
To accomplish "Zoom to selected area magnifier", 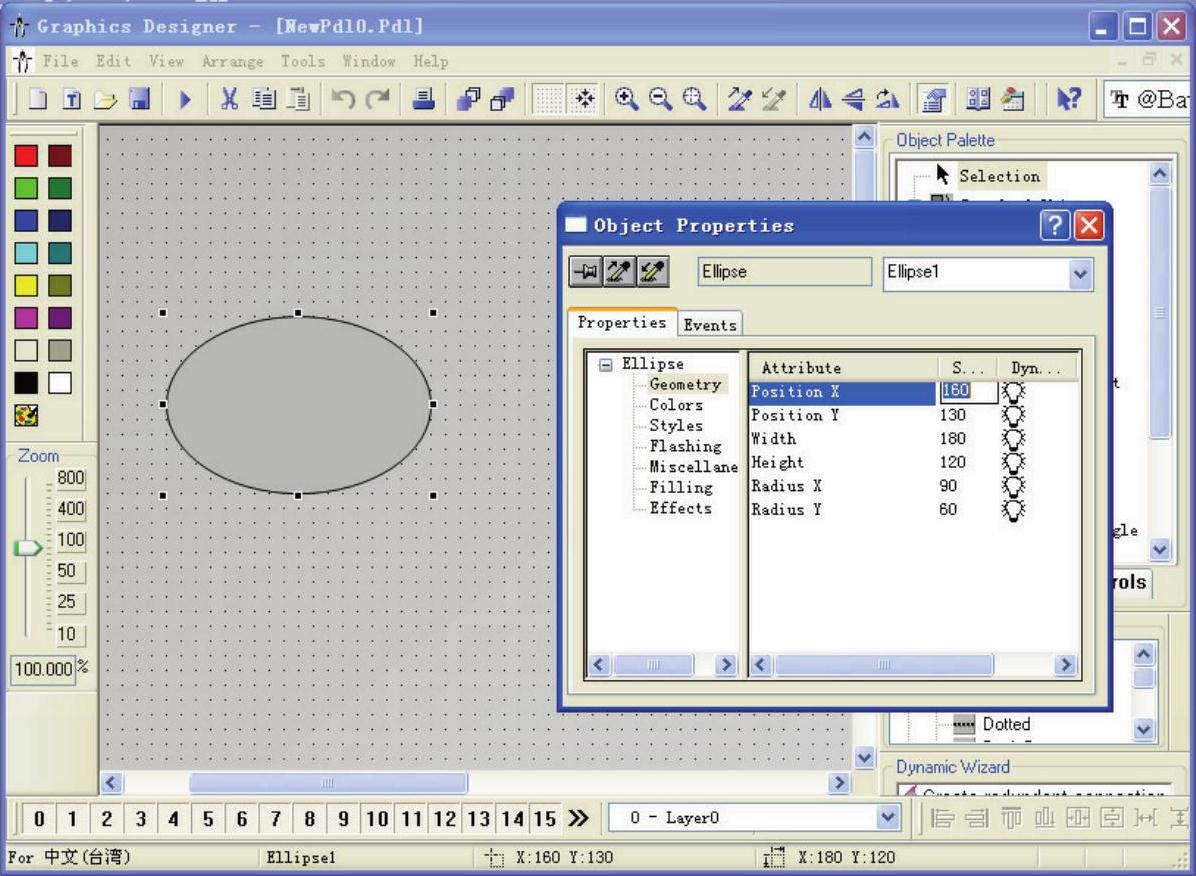I will coord(694,99).
